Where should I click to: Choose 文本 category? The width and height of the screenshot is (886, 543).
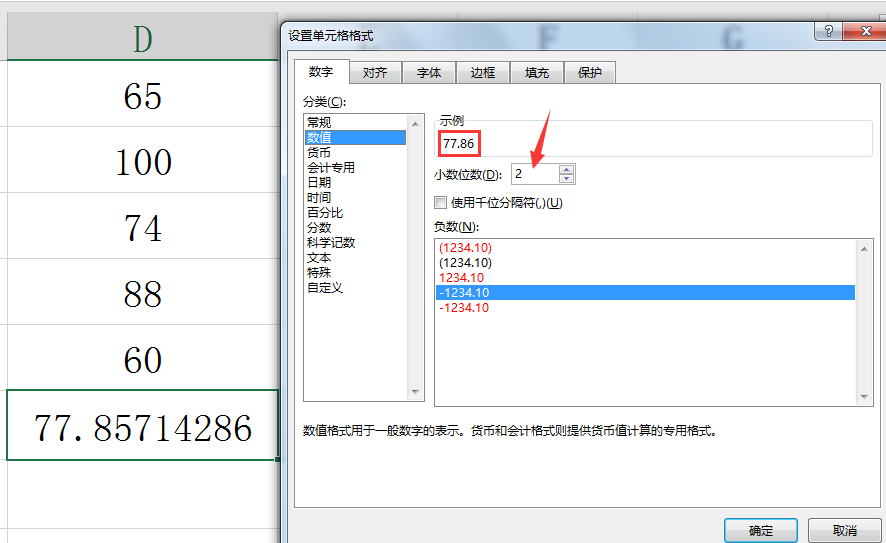coord(355,258)
